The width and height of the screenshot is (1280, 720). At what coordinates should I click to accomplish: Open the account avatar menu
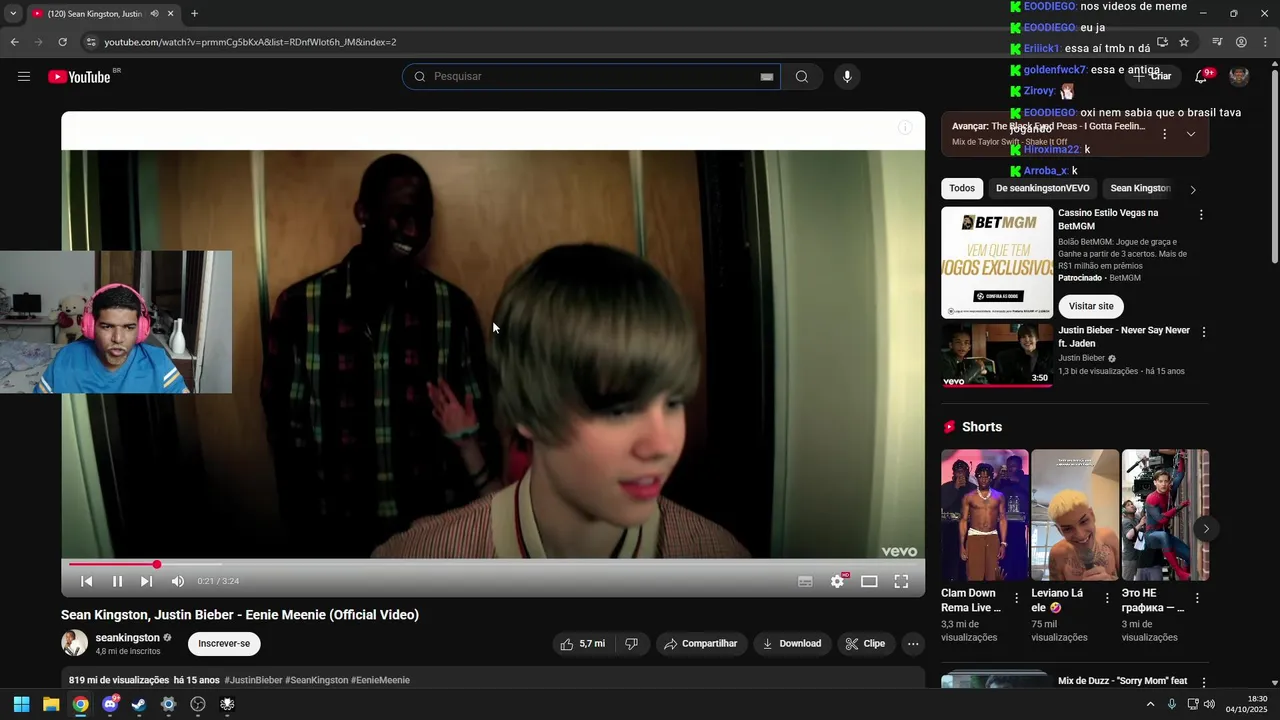tap(1239, 77)
